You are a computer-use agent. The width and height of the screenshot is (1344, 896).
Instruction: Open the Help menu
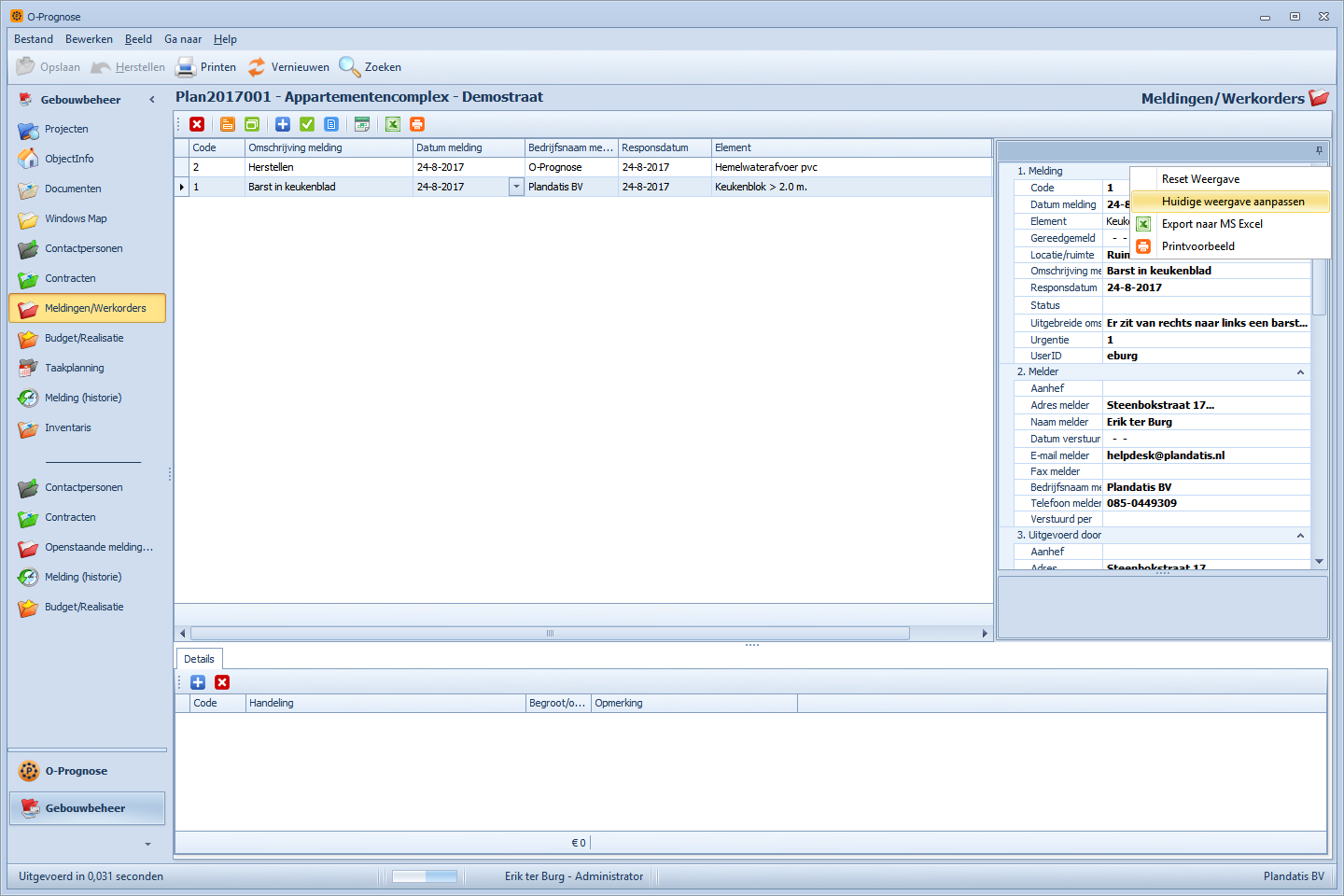tap(225, 39)
